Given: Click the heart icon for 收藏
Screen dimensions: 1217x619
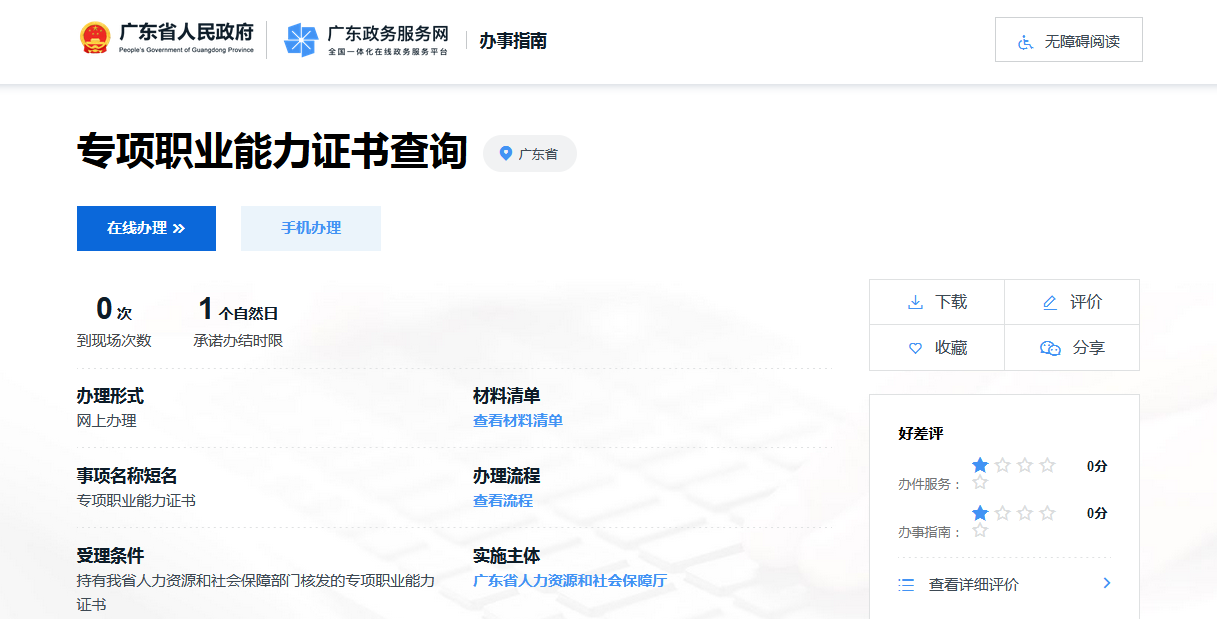Looking at the screenshot, I should (x=915, y=348).
